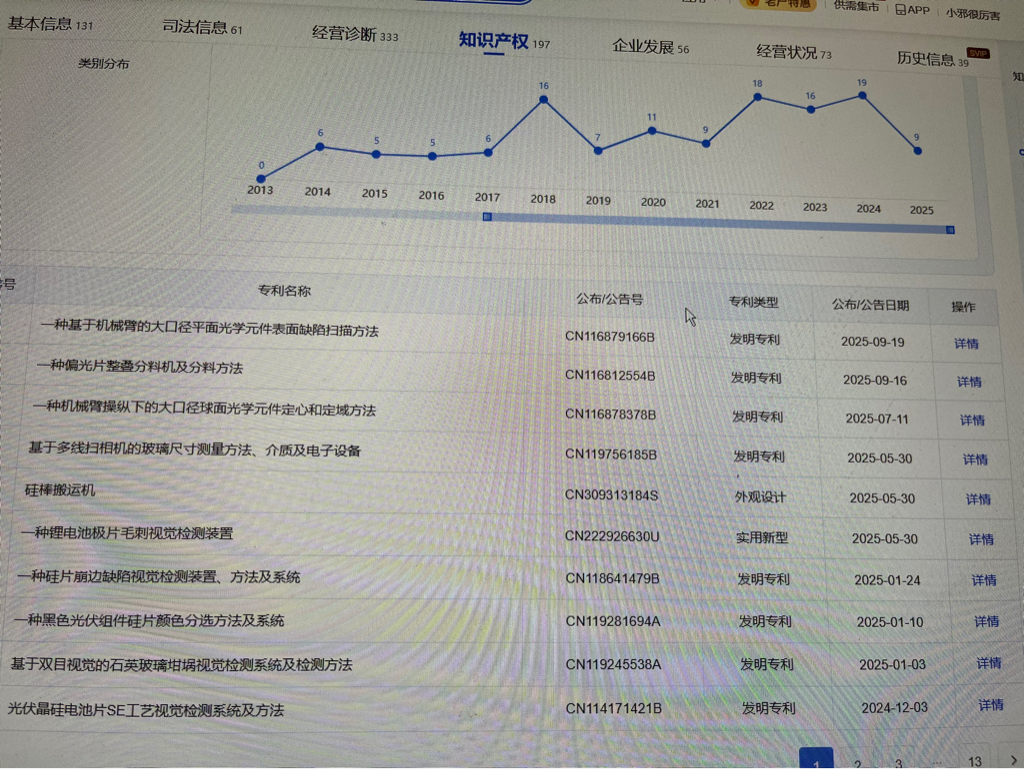Select patent name 硅棒搬运机

pos(60,490)
